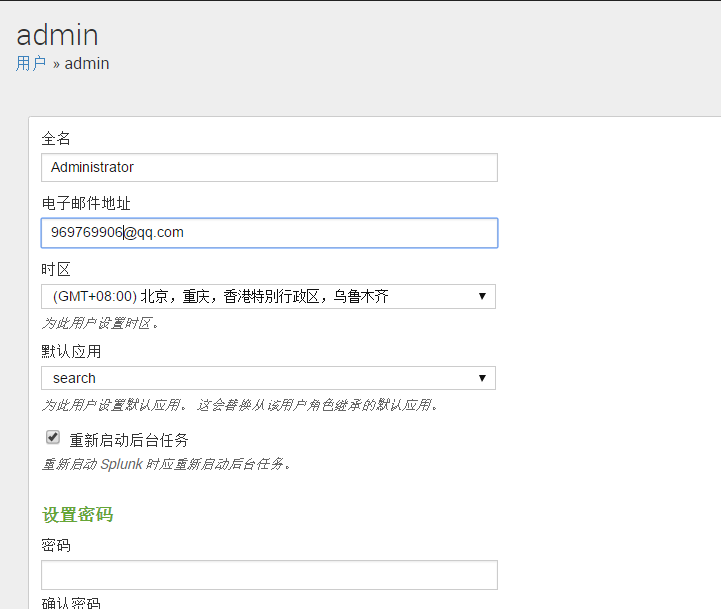Click the admin text in the breadcrumb
Viewport: 721px width, 609px height.
point(87,63)
